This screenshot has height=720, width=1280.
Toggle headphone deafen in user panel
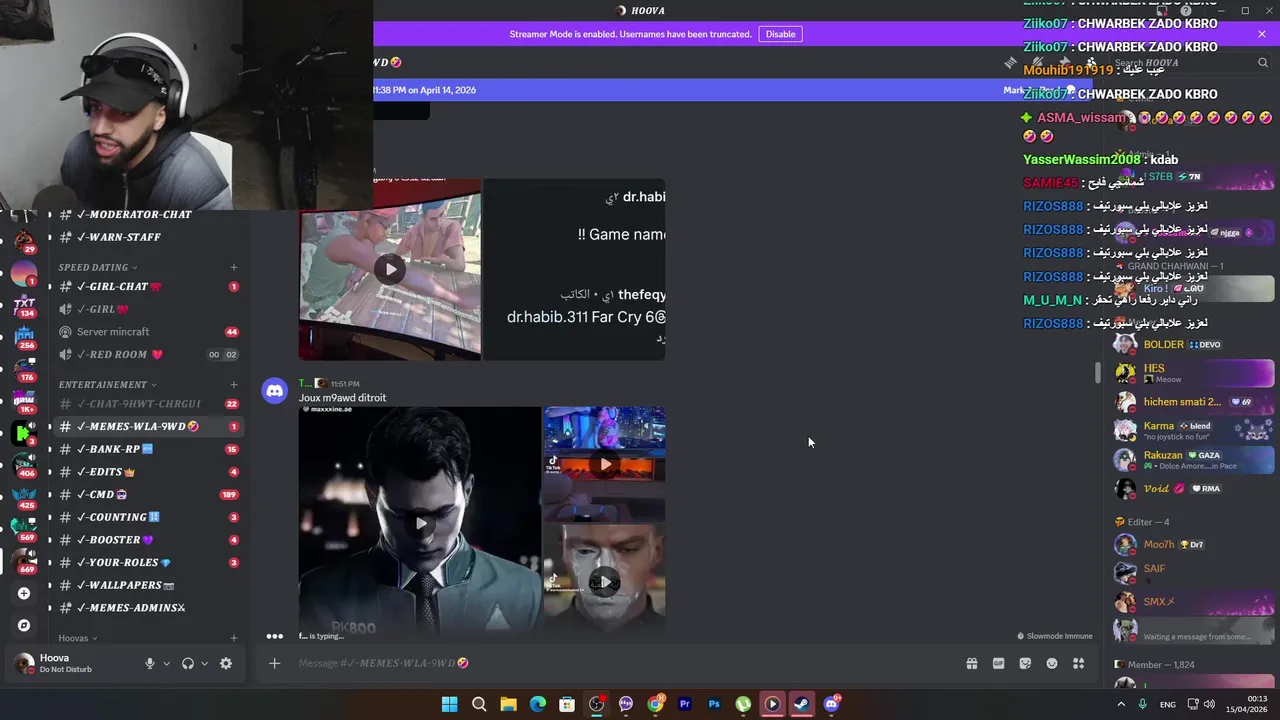pyautogui.click(x=187, y=663)
